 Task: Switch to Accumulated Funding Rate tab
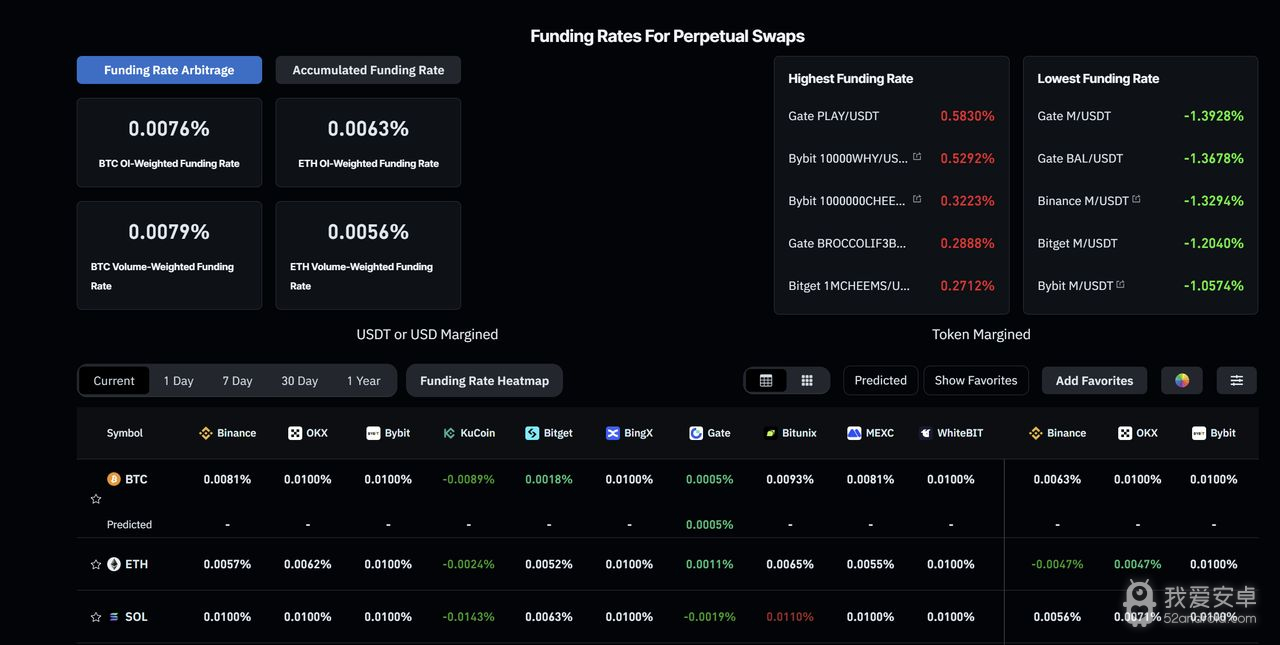click(x=368, y=70)
